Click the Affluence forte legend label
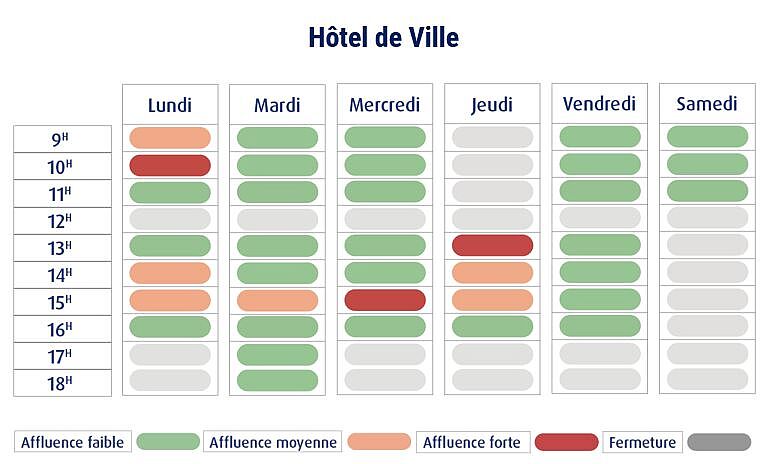 [469, 442]
